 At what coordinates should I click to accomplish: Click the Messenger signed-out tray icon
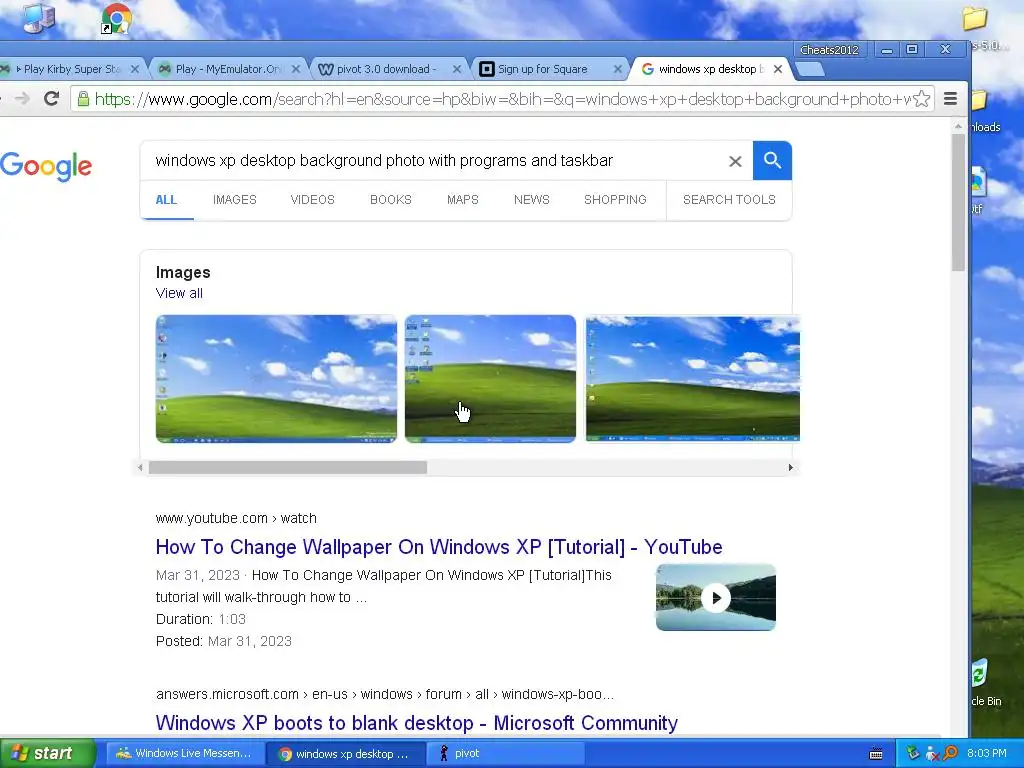pyautogui.click(x=932, y=754)
